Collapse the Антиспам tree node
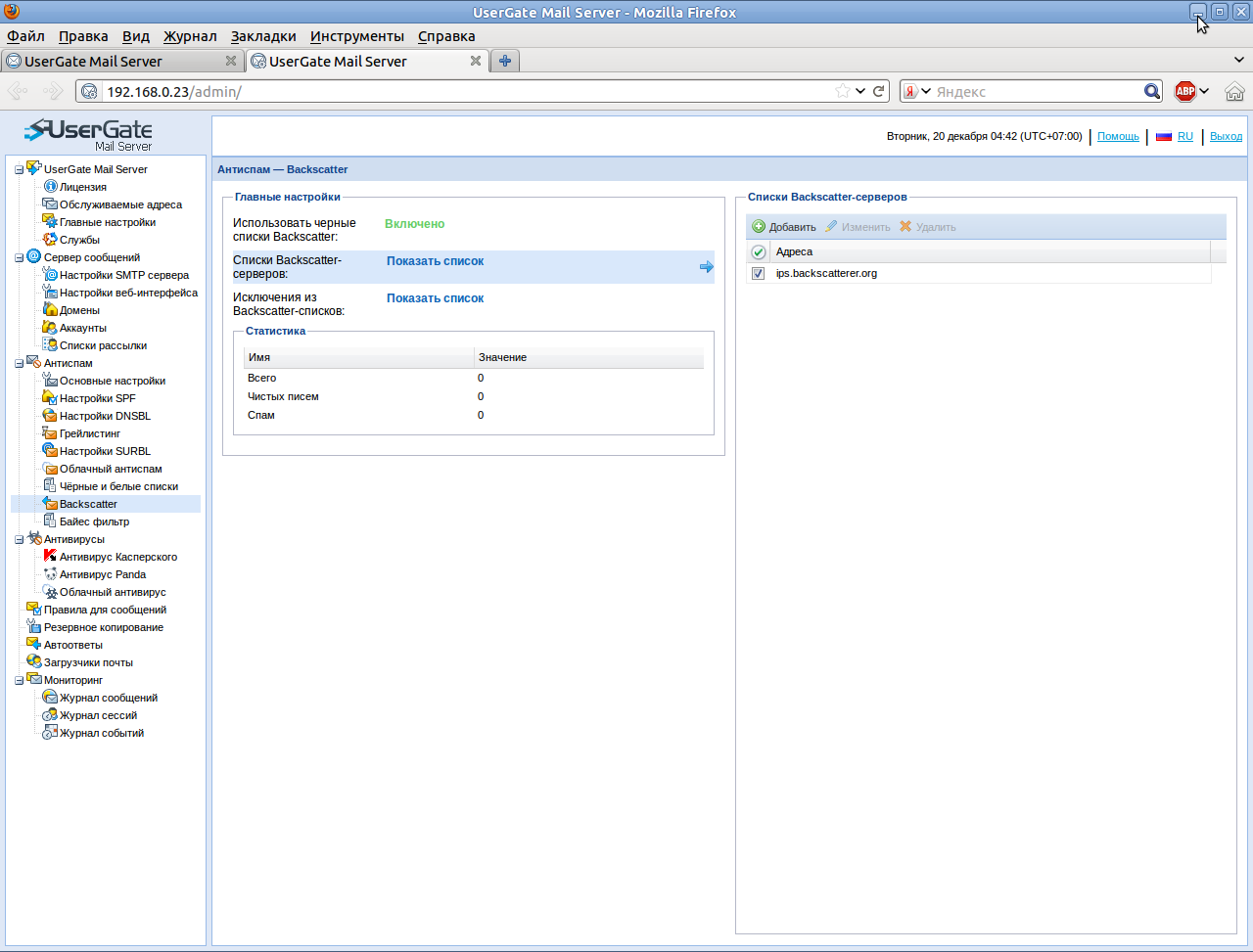The width and height of the screenshot is (1253, 952). click(19, 364)
